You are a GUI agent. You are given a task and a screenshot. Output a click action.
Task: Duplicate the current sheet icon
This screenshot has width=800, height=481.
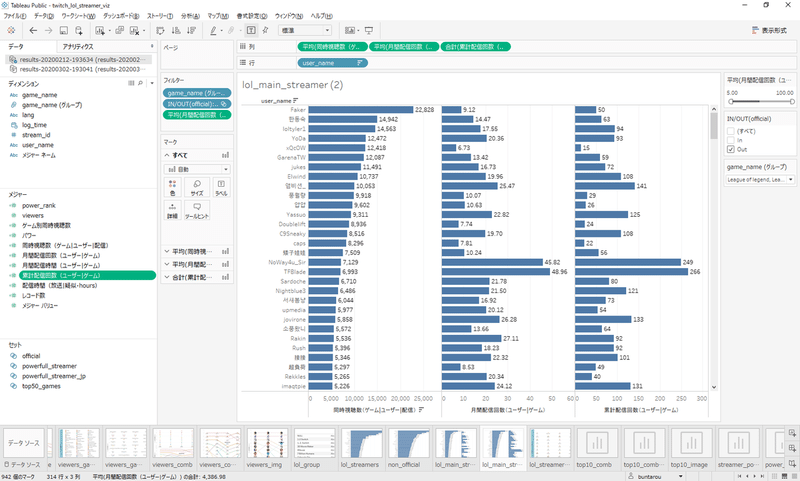119,31
